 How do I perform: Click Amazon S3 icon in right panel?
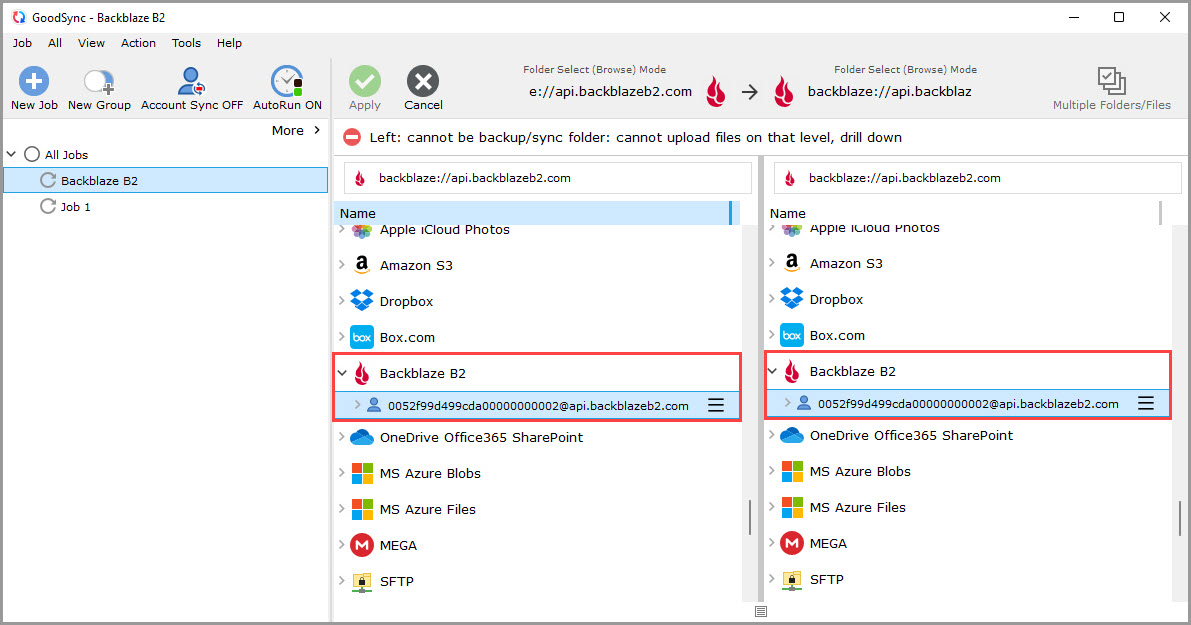click(791, 263)
